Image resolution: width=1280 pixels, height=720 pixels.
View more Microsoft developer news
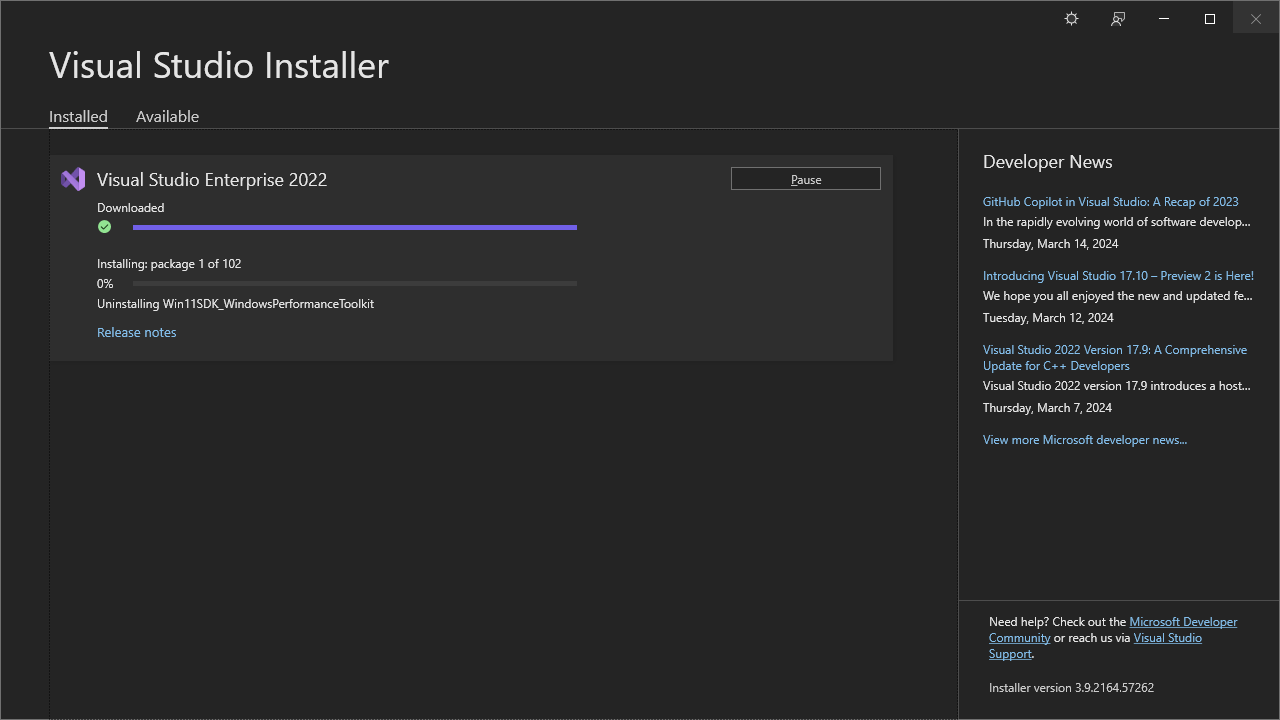tap(1085, 439)
